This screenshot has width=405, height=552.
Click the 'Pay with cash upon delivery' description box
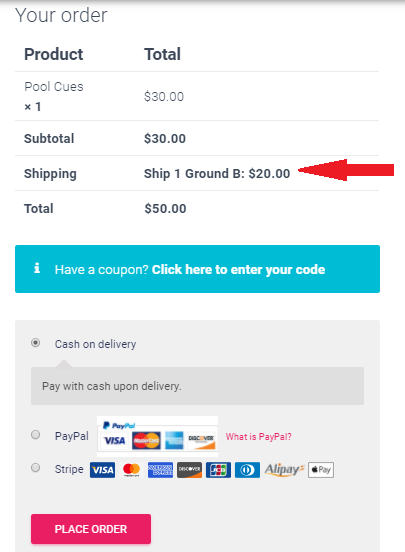(x=197, y=386)
